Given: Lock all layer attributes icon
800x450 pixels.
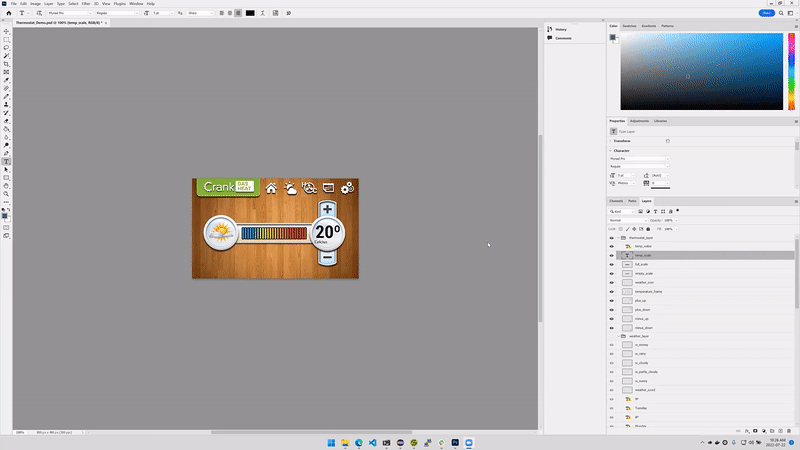Looking at the screenshot, I should pos(648,229).
